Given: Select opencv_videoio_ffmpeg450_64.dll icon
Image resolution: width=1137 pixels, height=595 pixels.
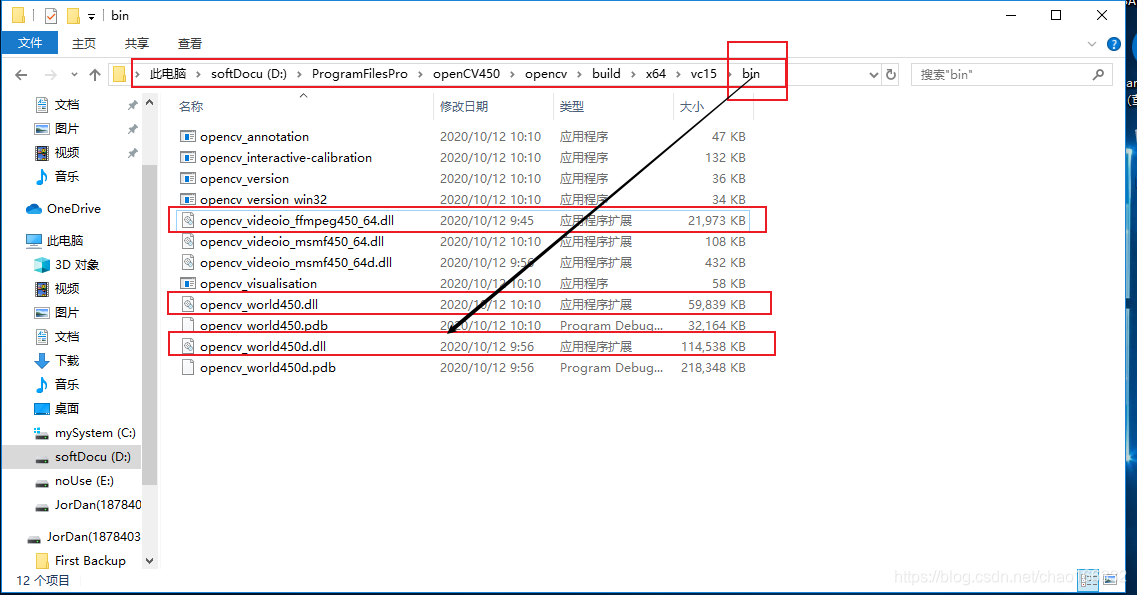Looking at the screenshot, I should pos(188,220).
